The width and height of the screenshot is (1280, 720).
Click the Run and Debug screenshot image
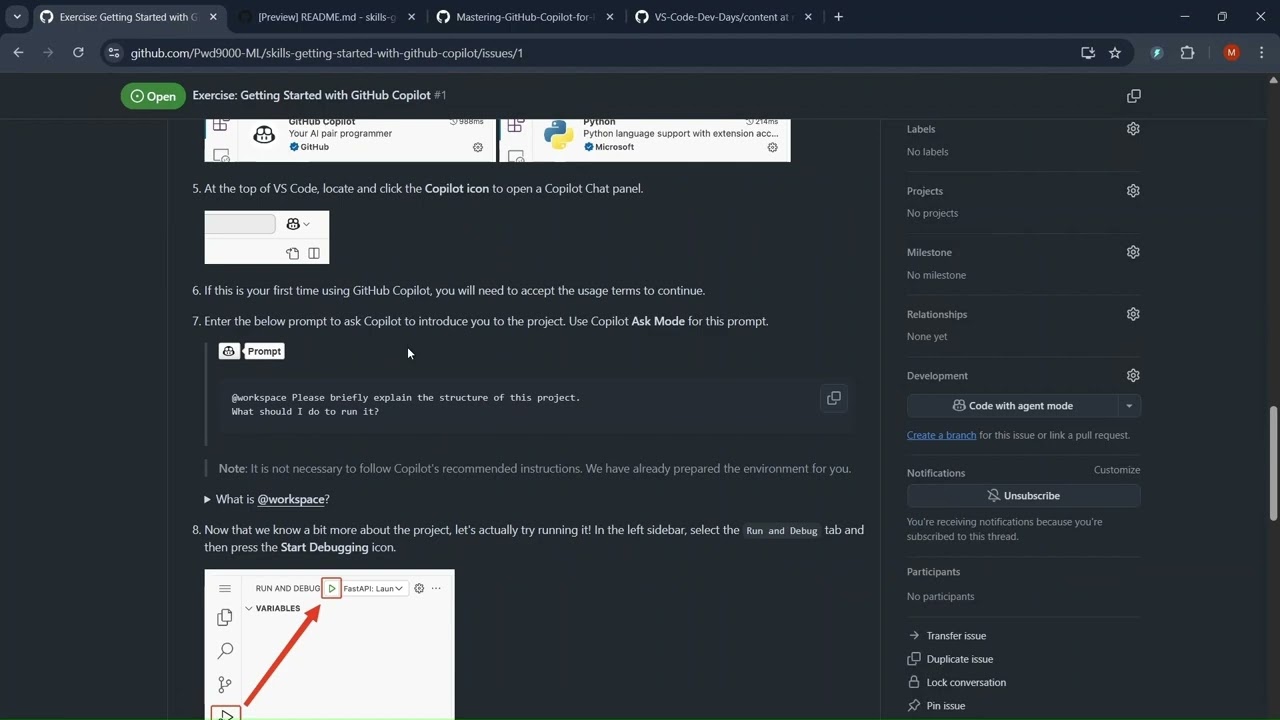point(330,644)
